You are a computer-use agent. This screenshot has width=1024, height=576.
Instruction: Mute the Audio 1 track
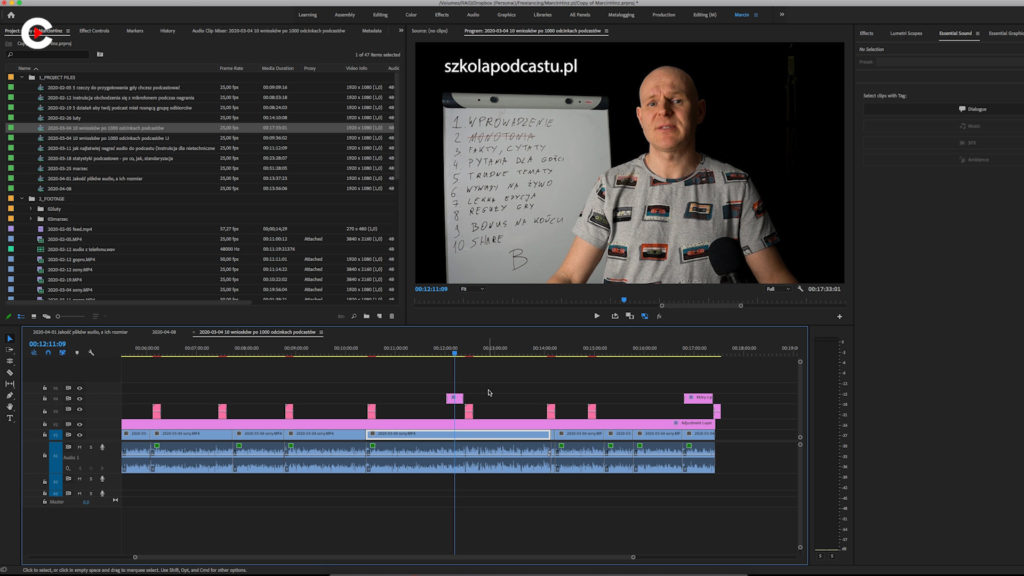[80, 447]
